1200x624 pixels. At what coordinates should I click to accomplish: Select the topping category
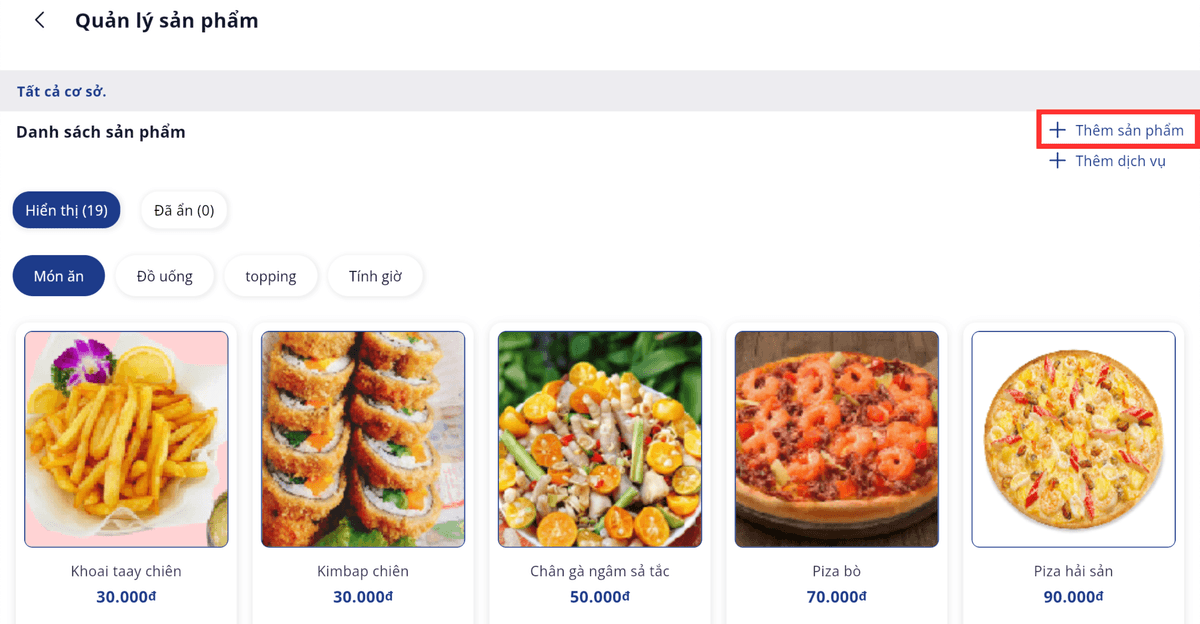[x=270, y=276]
